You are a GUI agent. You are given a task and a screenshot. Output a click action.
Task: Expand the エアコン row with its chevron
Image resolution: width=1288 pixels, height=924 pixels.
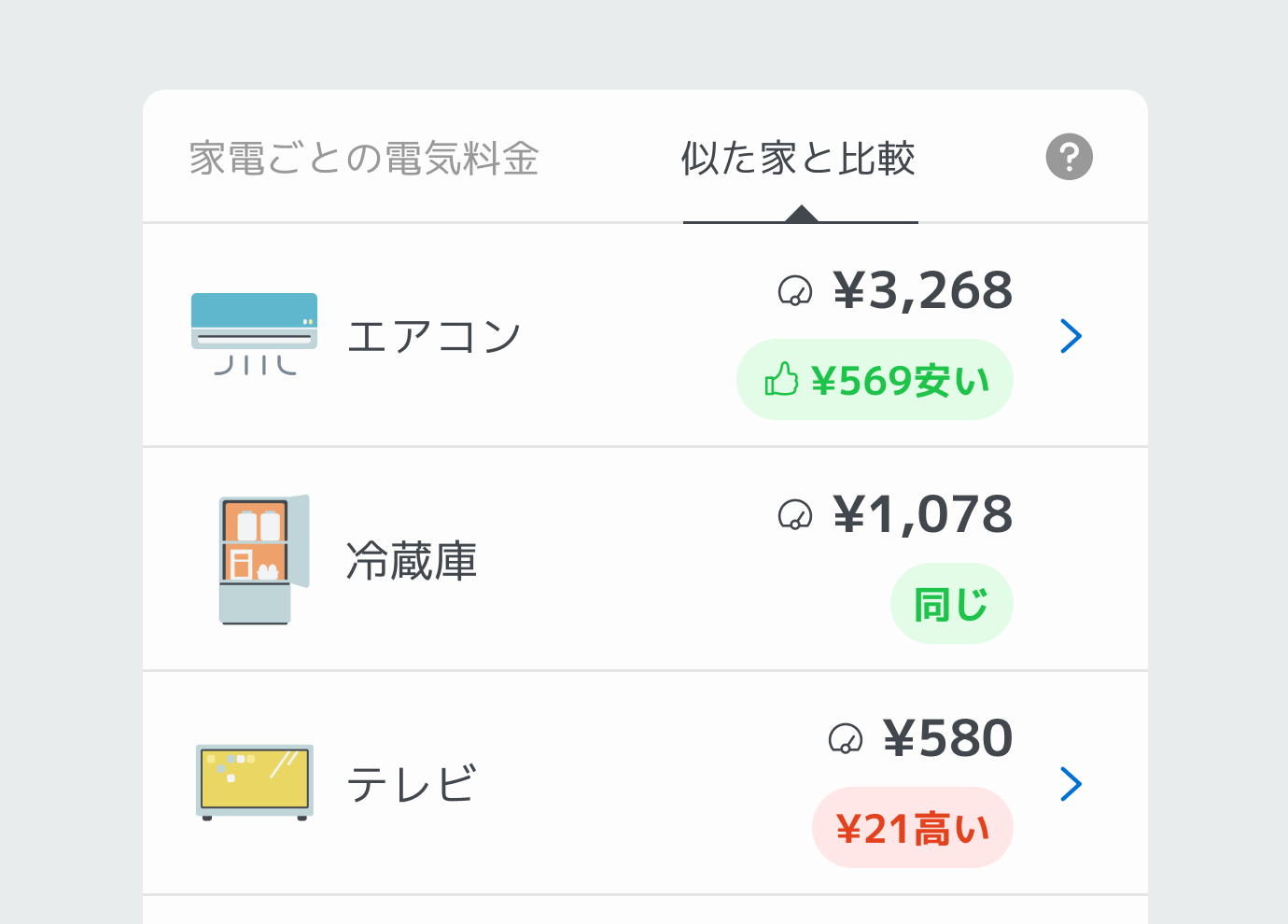[x=1071, y=336]
